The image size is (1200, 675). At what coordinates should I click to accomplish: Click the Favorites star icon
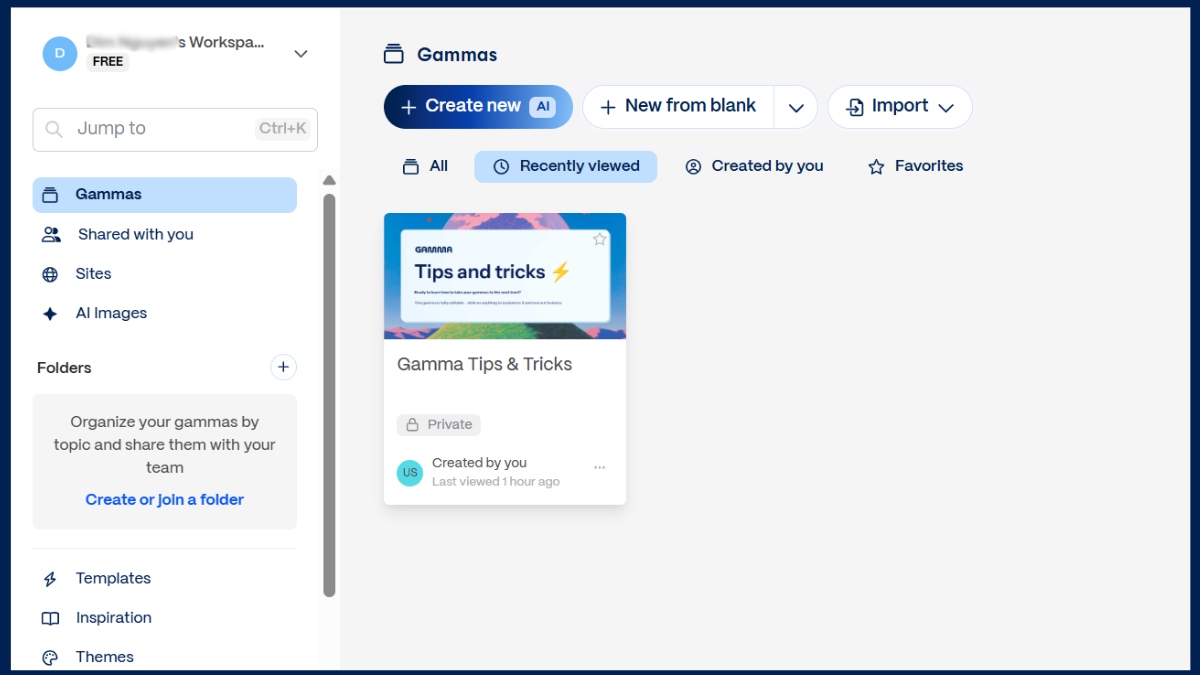click(x=876, y=167)
